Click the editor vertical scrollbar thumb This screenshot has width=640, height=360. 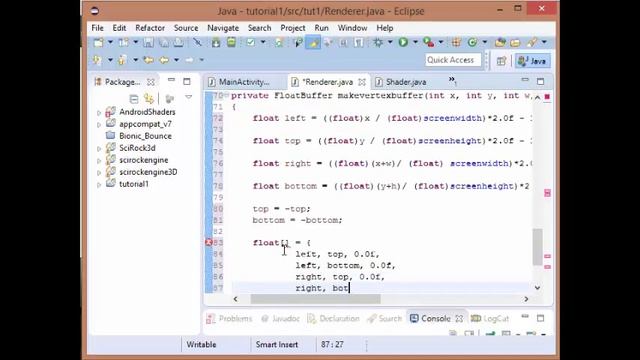tap(538, 247)
